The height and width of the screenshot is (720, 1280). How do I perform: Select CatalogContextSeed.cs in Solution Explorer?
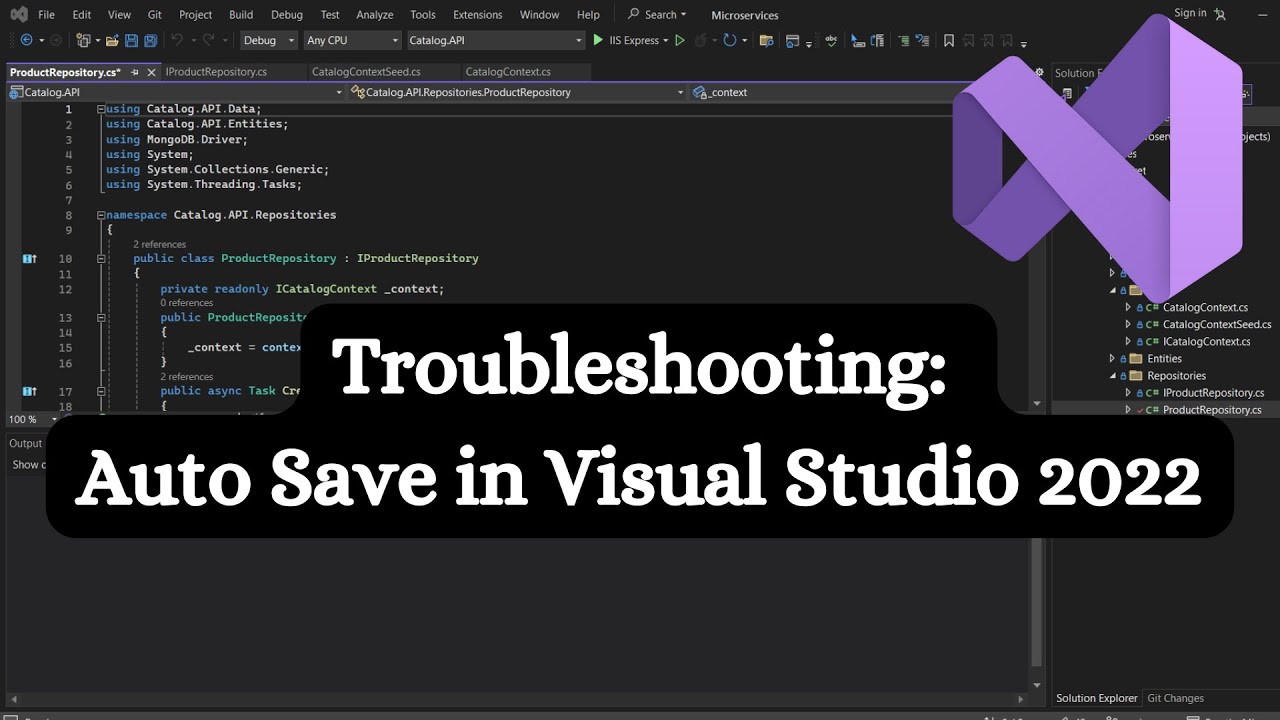[1217, 324]
